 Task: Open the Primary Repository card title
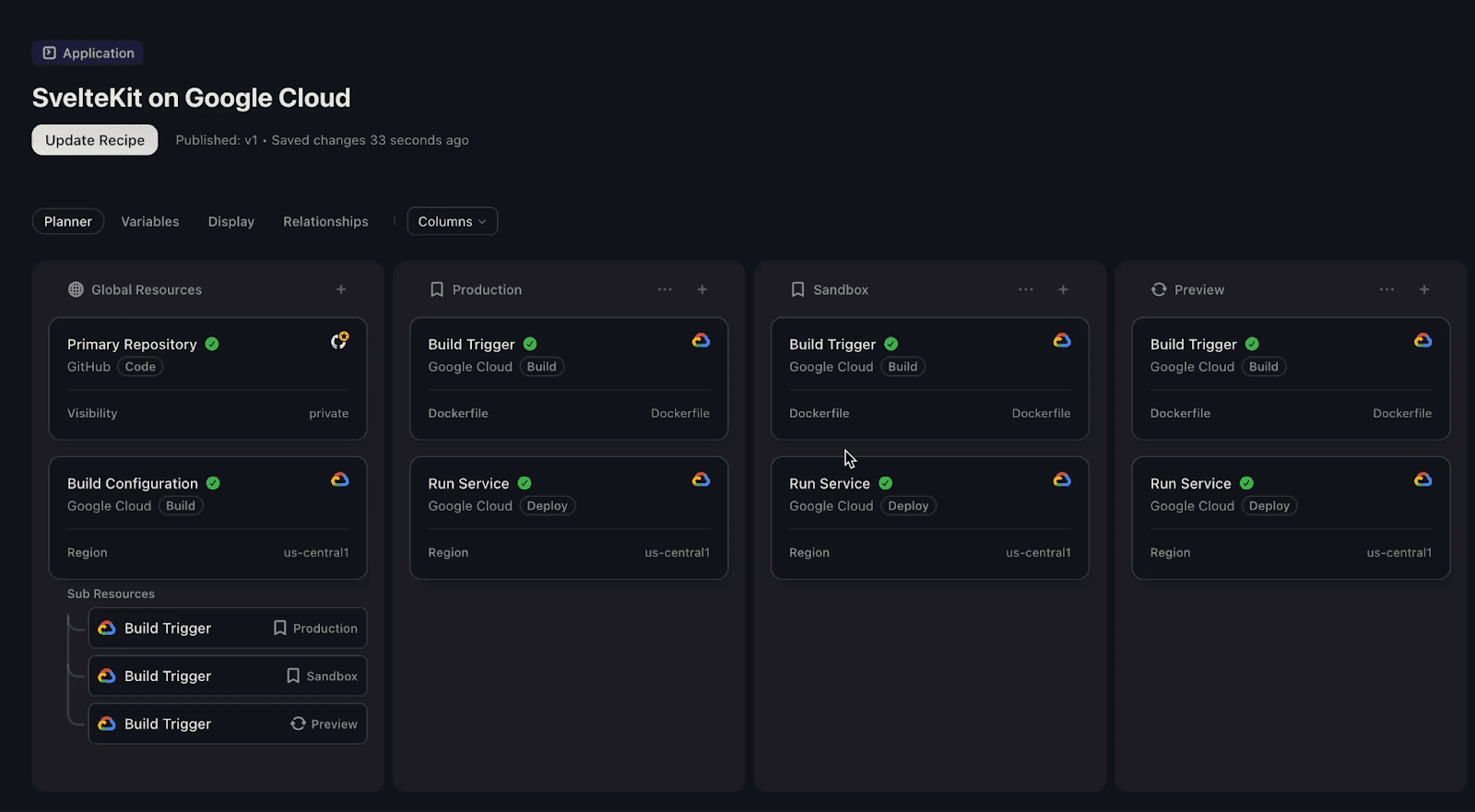pyautogui.click(x=132, y=344)
